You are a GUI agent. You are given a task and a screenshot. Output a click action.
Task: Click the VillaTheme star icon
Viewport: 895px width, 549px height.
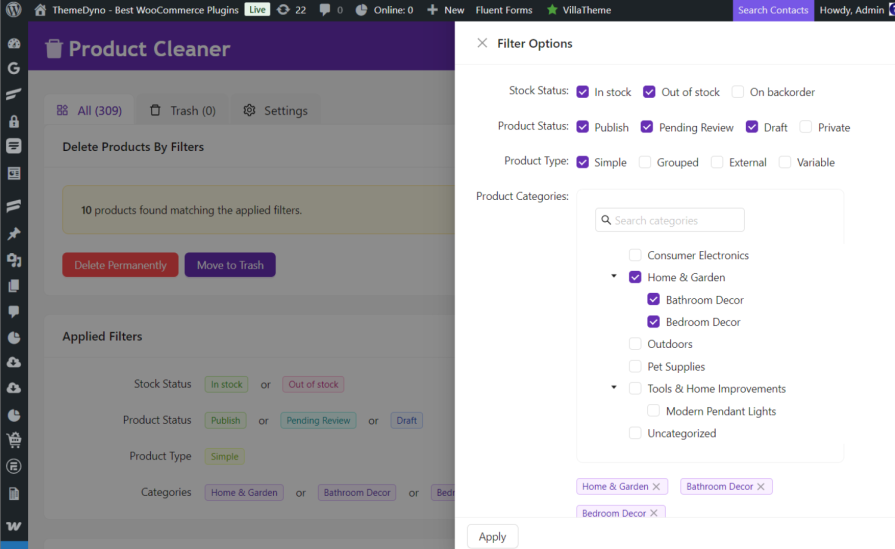pyautogui.click(x=552, y=10)
